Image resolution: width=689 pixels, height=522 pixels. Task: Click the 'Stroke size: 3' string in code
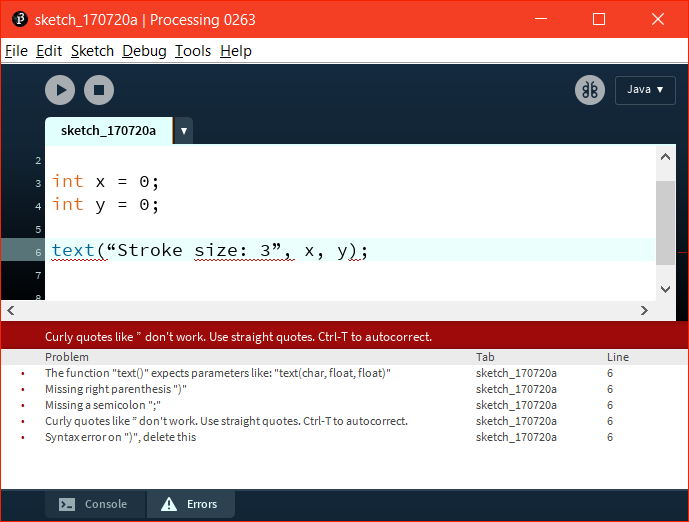(194, 250)
